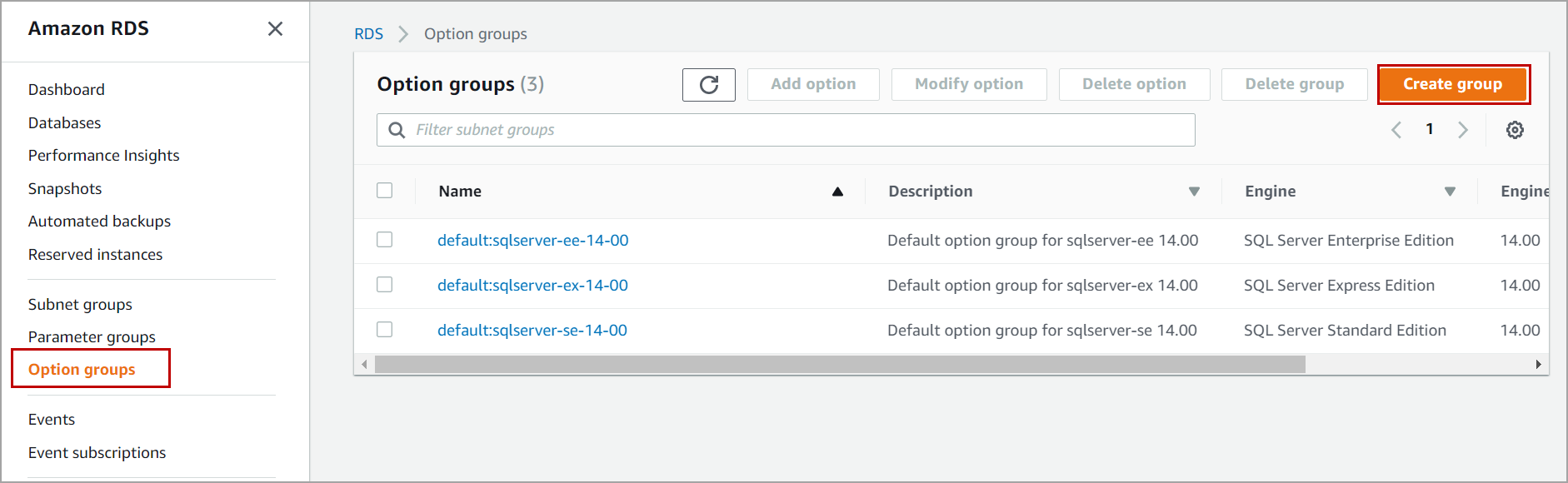Viewport: 1568px width, 483px height.
Task: Navigate to Snapshots in sidebar
Action: click(x=65, y=189)
